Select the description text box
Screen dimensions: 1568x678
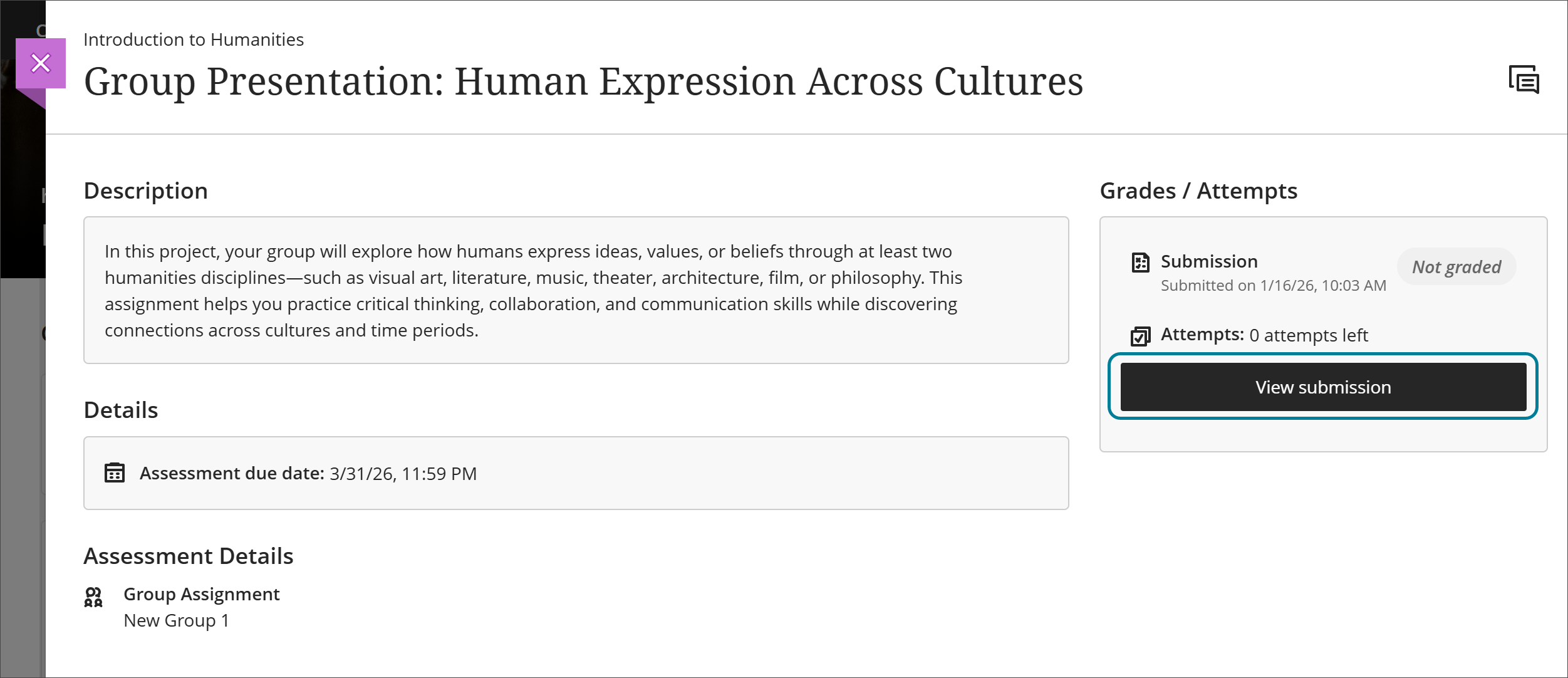[x=576, y=290]
